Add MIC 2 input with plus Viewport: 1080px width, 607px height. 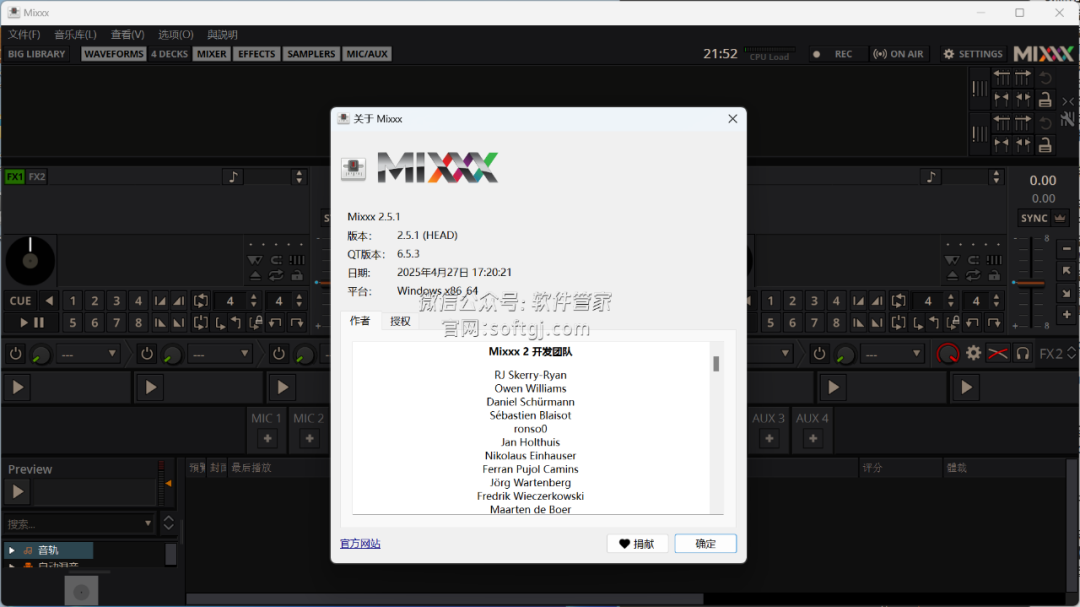(309, 438)
